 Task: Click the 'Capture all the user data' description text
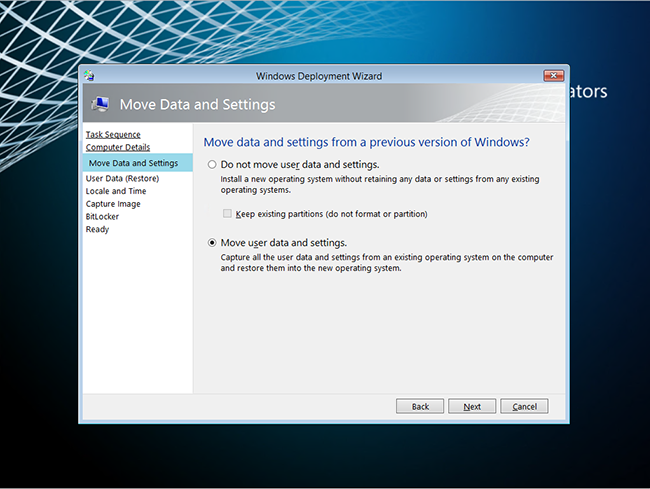(x=386, y=262)
